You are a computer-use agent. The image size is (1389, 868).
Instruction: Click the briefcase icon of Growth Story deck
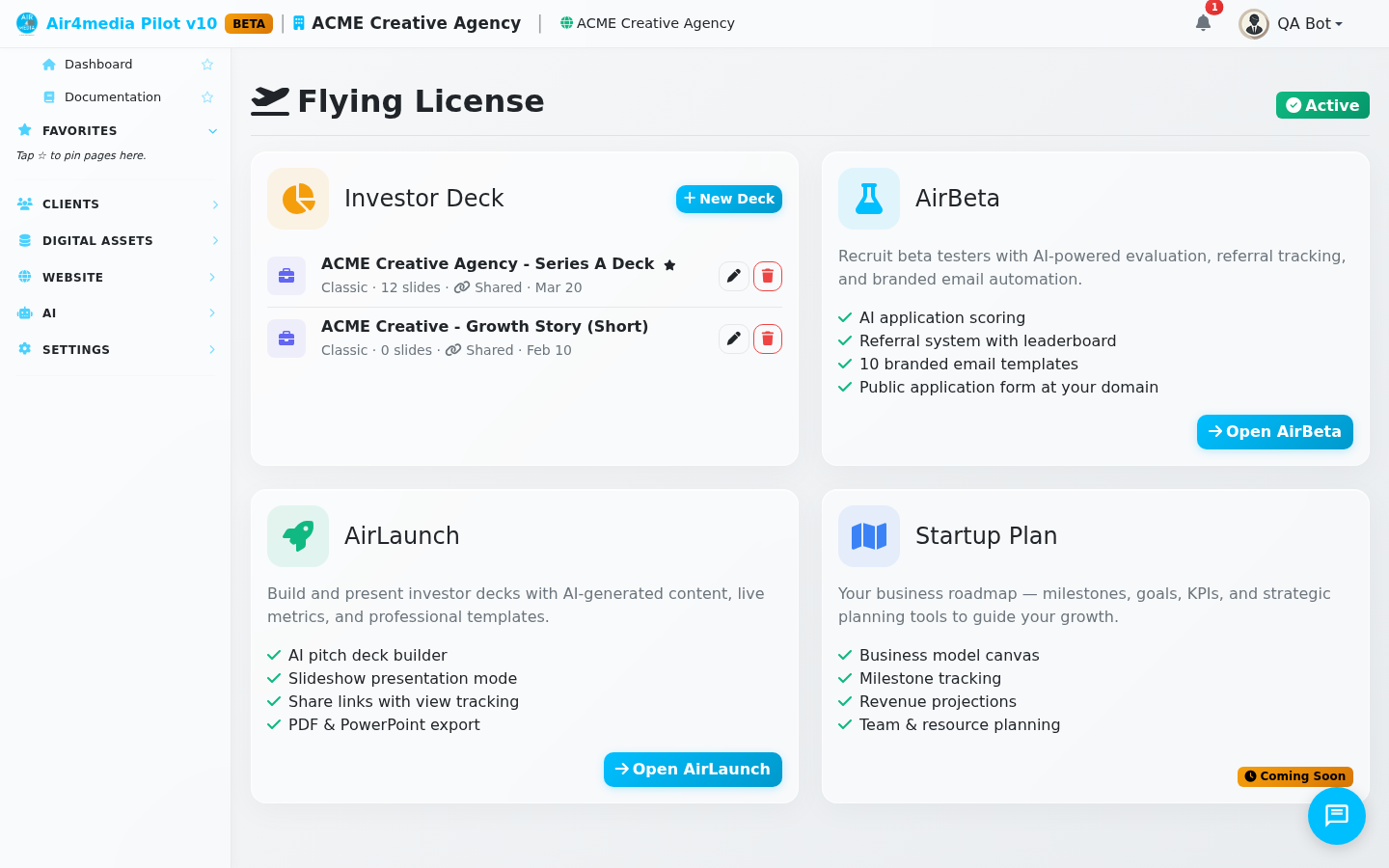click(x=286, y=339)
